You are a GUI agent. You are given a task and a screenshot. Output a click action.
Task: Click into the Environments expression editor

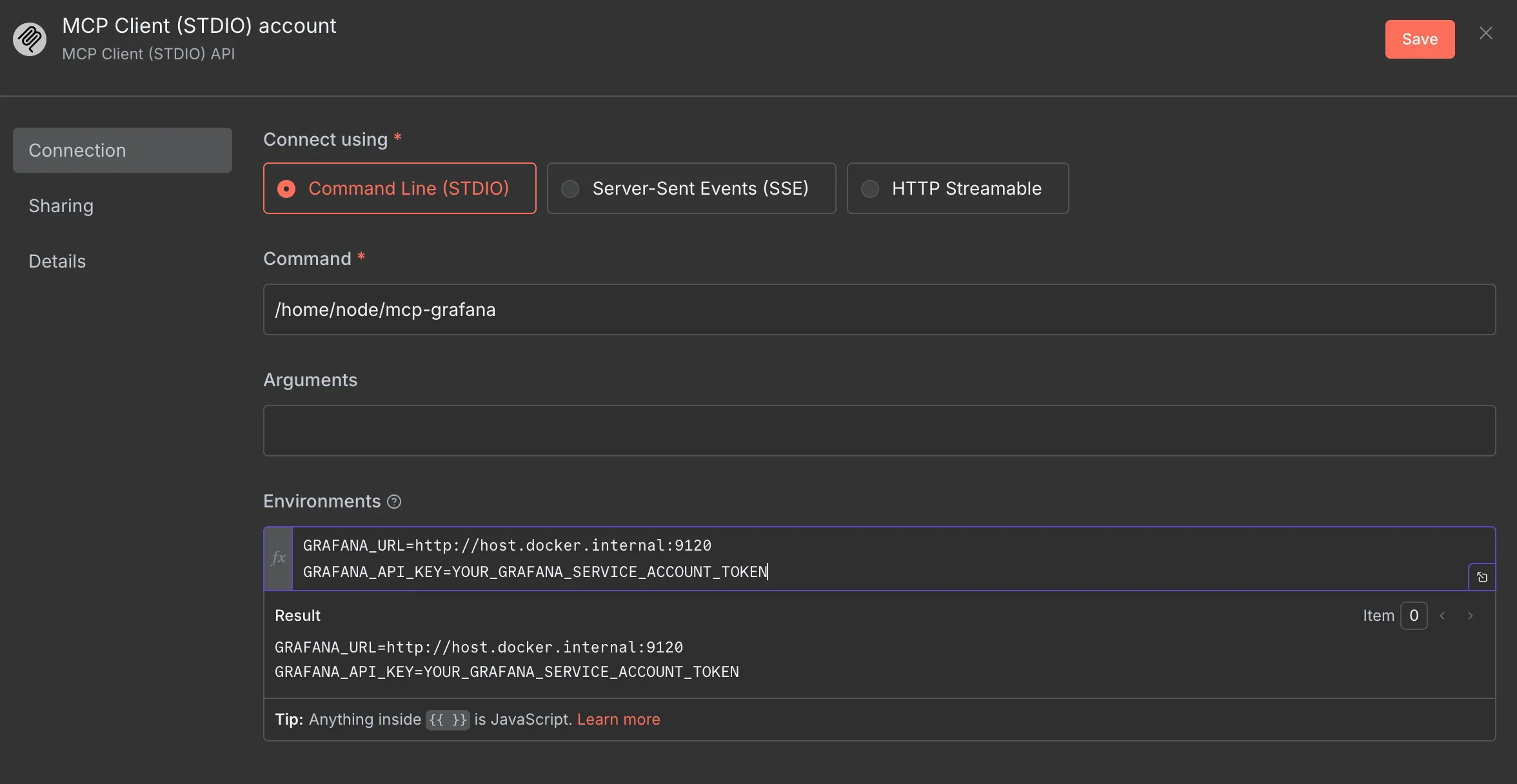[880, 558]
